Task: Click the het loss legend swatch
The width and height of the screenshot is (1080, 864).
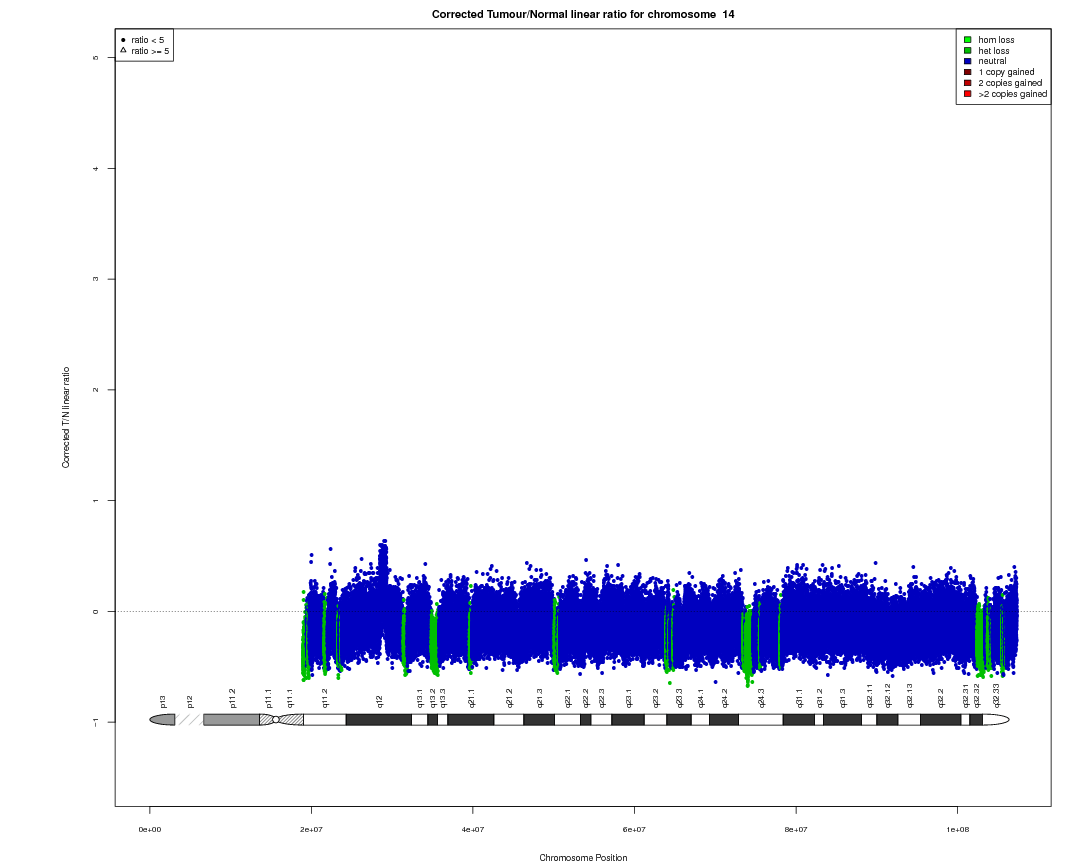Action: (x=968, y=51)
